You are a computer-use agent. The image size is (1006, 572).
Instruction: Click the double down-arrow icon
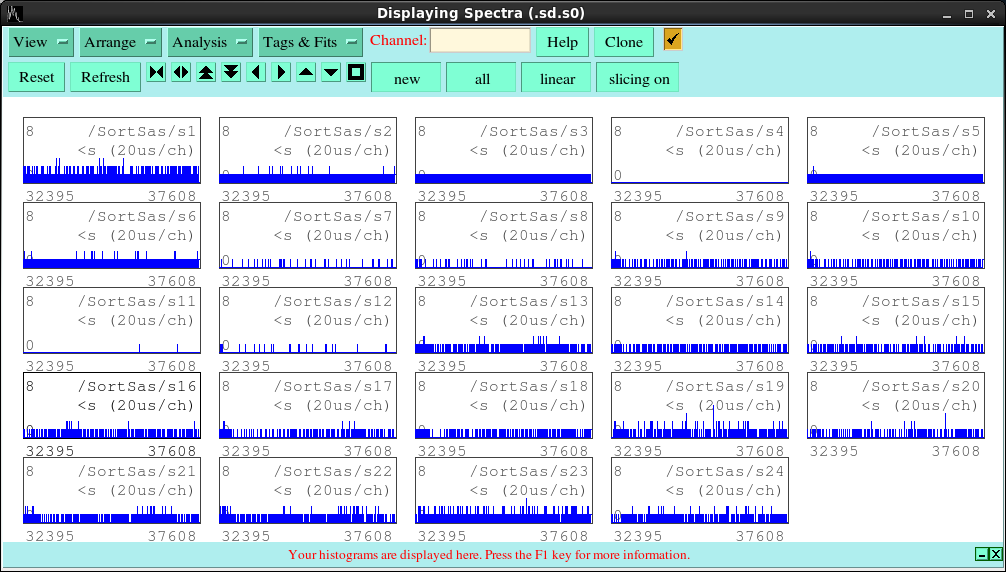(x=231, y=73)
